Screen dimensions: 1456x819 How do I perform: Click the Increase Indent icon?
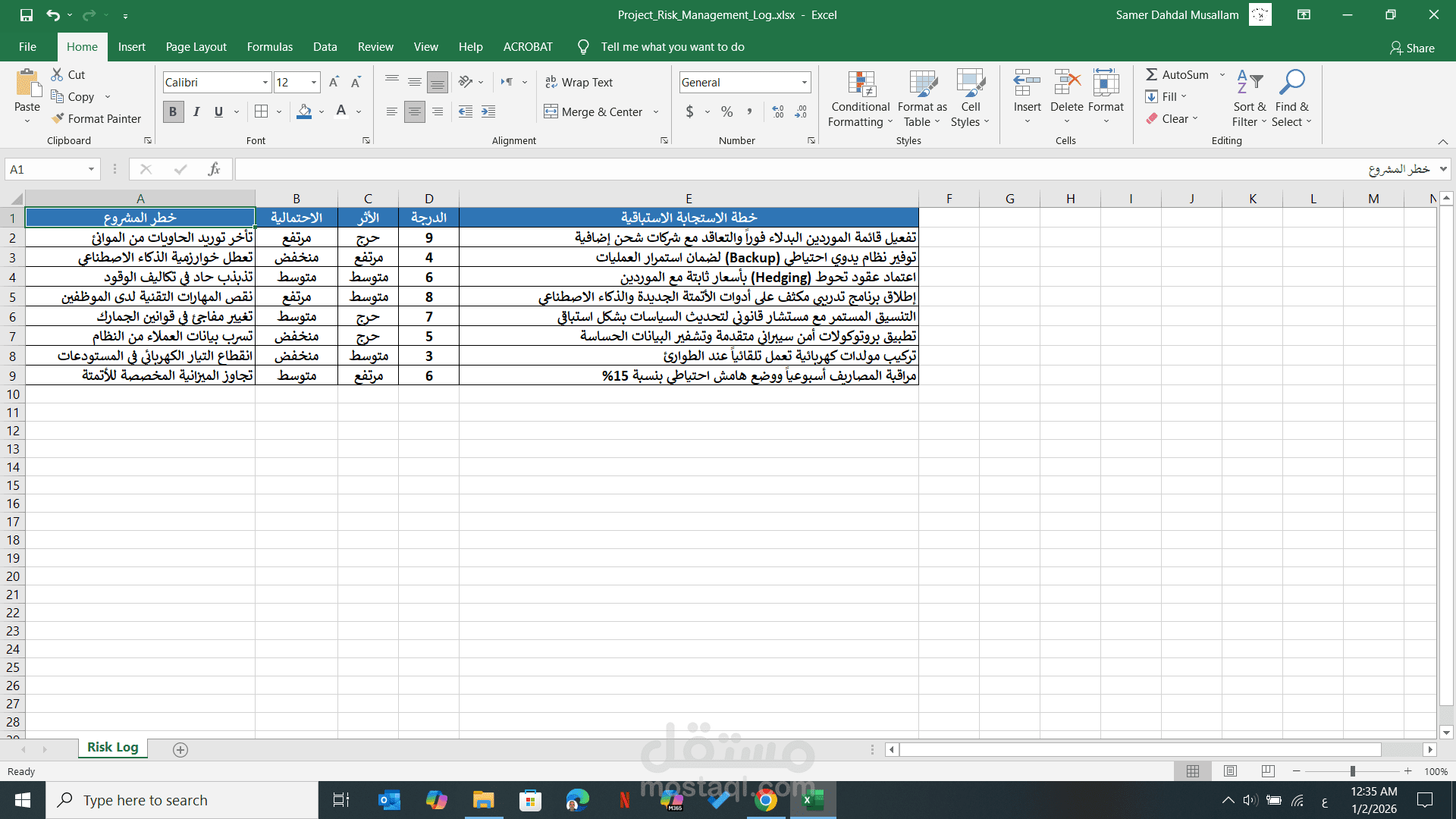pos(488,112)
